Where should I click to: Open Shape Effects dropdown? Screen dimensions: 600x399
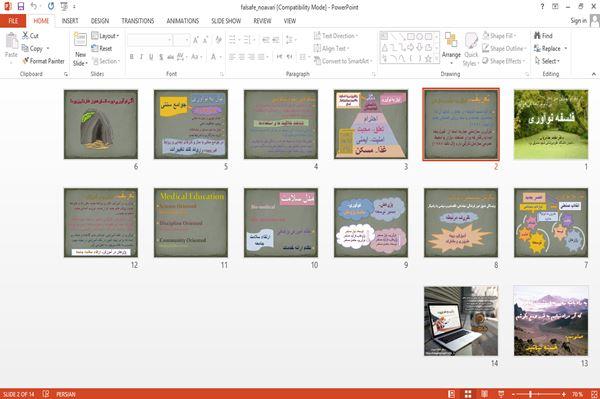[x=504, y=61]
